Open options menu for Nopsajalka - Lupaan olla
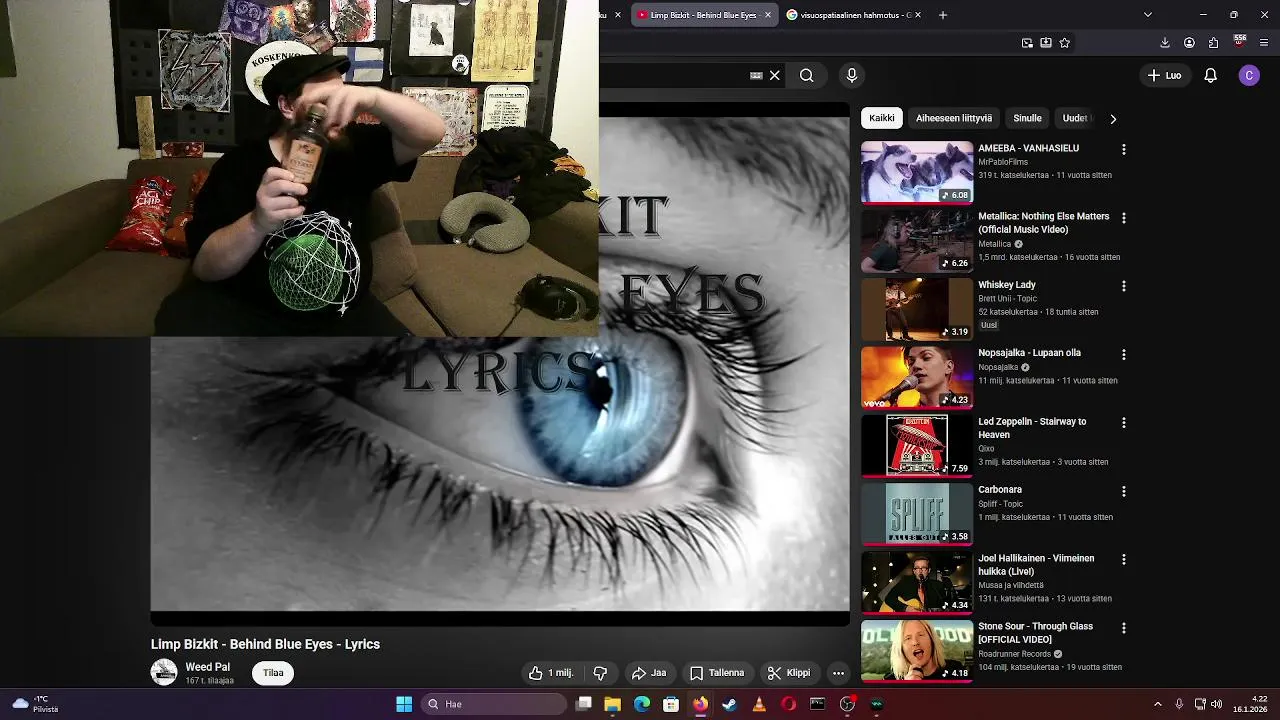 pos(1123,354)
